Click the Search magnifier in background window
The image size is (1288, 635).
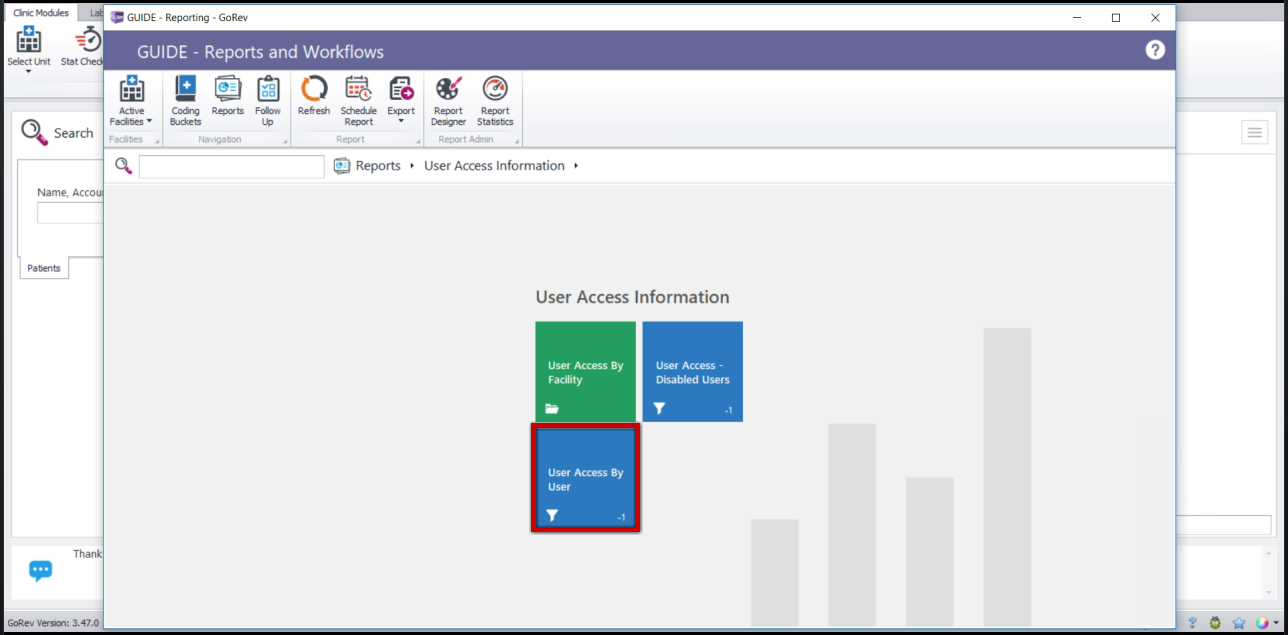[x=34, y=132]
